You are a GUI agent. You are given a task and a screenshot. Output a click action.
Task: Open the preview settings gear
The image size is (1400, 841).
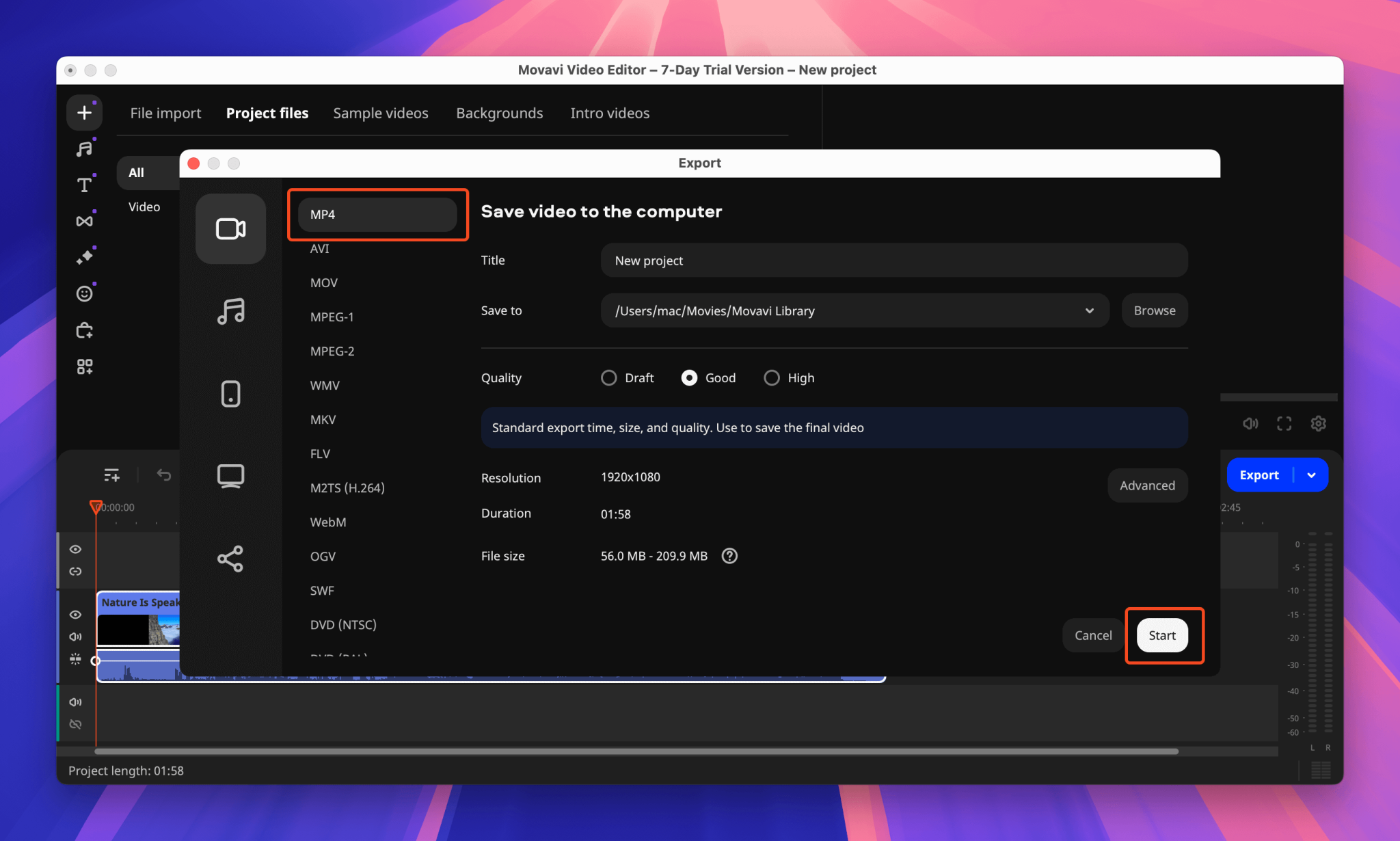pyautogui.click(x=1318, y=423)
